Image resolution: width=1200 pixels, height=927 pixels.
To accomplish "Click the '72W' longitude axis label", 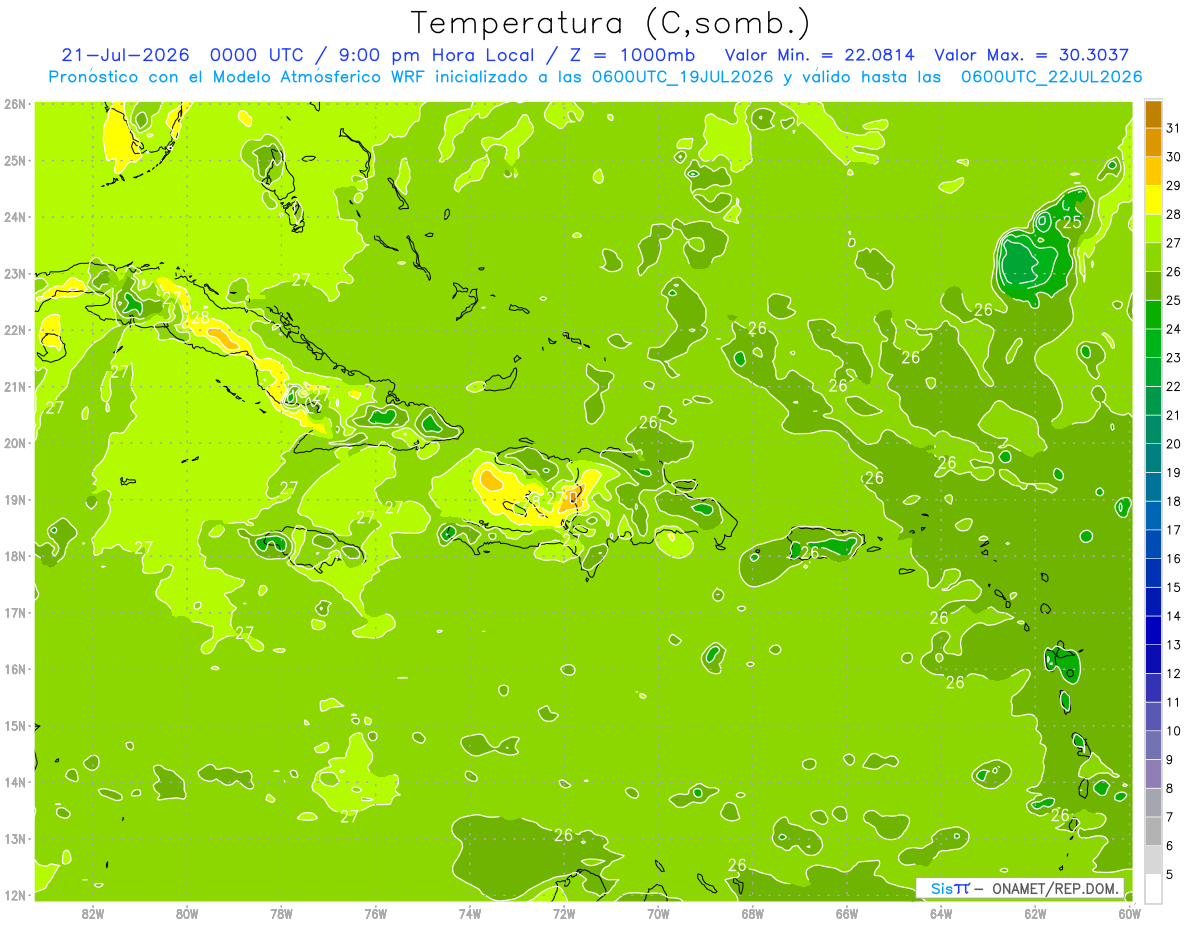I will (x=564, y=914).
